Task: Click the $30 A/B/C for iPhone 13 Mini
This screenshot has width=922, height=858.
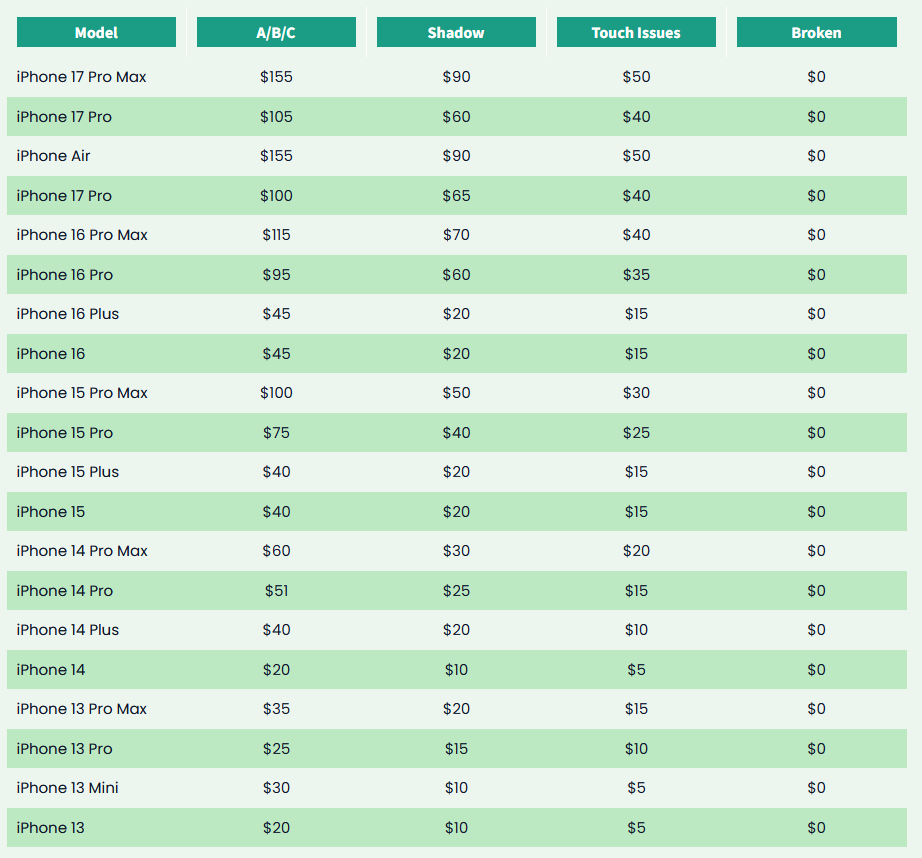Action: [276, 787]
